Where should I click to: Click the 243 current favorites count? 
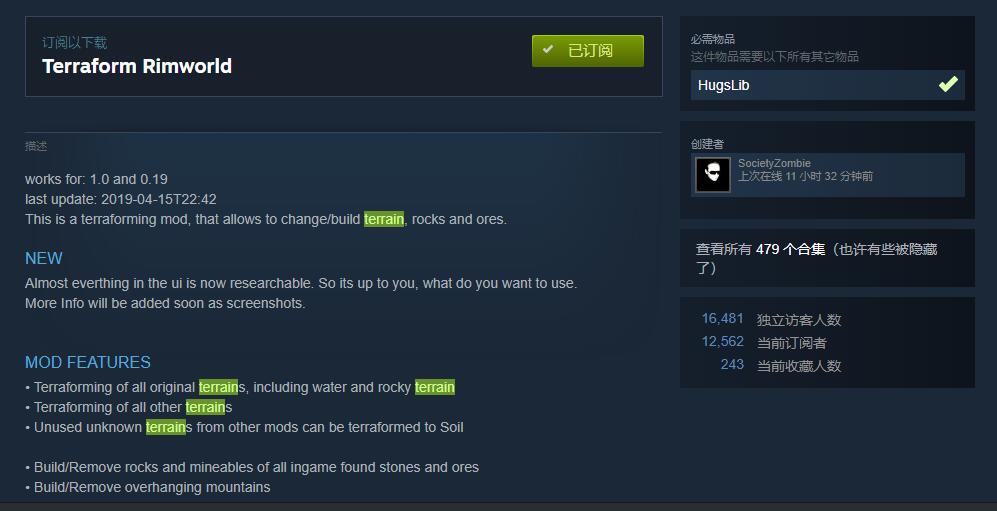(732, 364)
